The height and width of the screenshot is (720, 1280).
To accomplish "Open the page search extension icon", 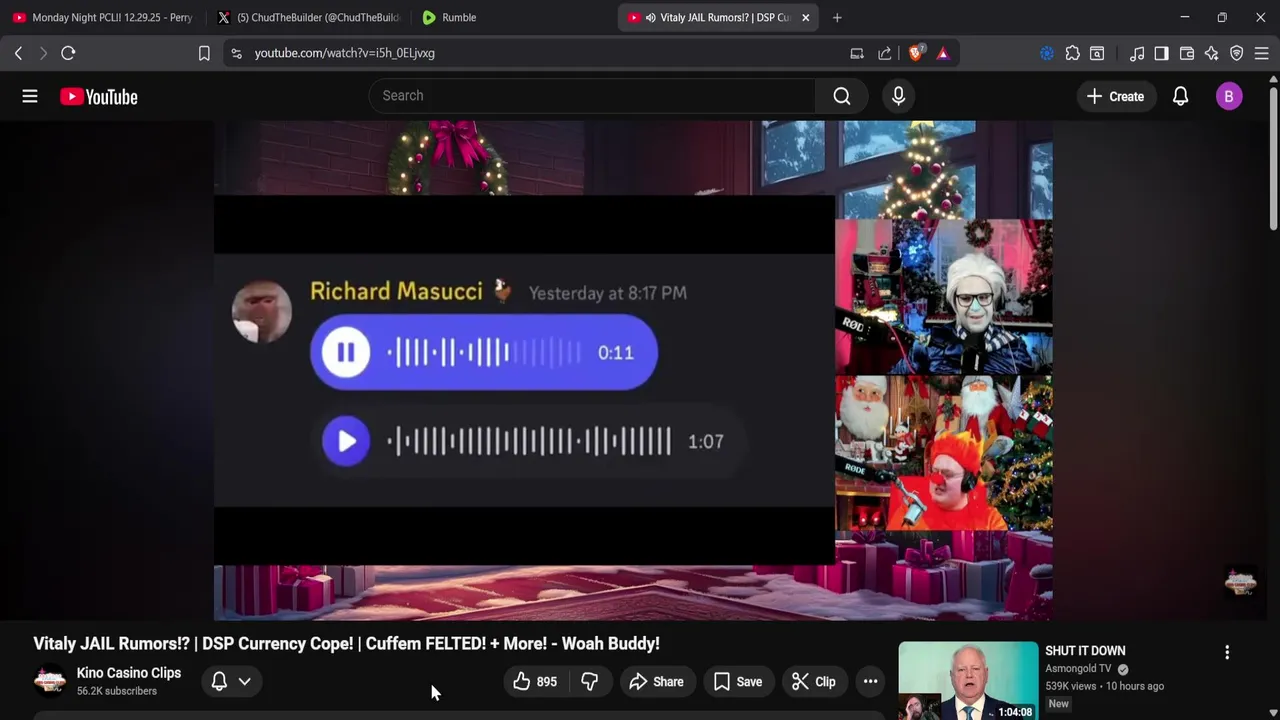I will (1097, 53).
